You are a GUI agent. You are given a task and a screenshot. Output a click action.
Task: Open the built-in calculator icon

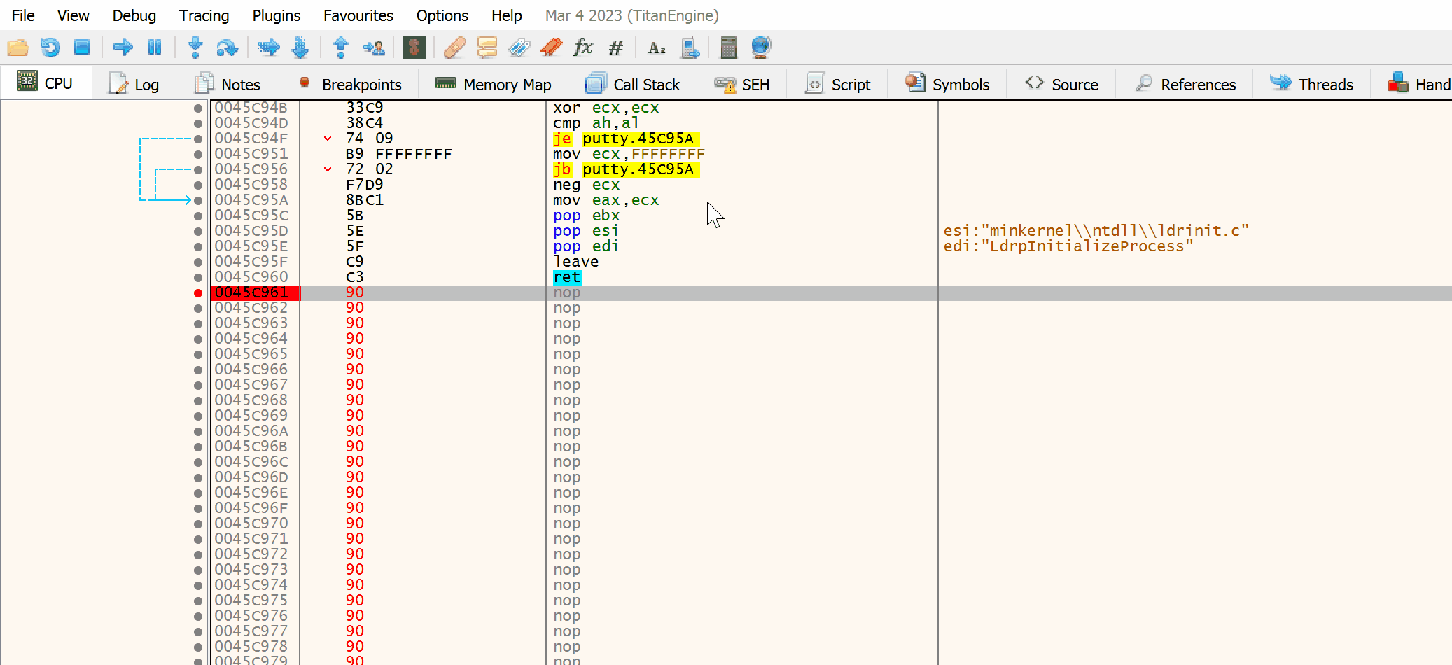click(727, 46)
